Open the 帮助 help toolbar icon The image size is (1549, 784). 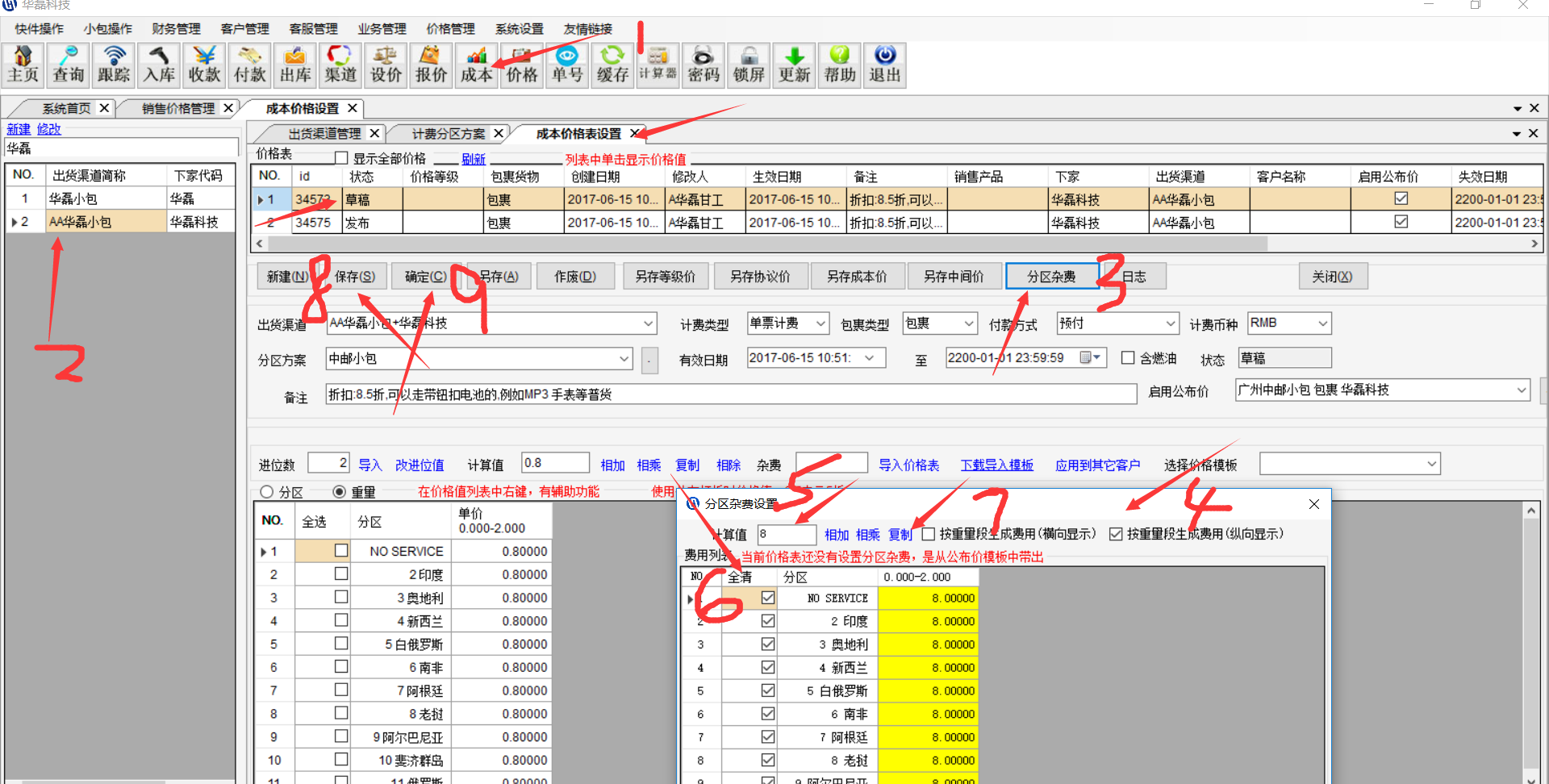(x=839, y=65)
